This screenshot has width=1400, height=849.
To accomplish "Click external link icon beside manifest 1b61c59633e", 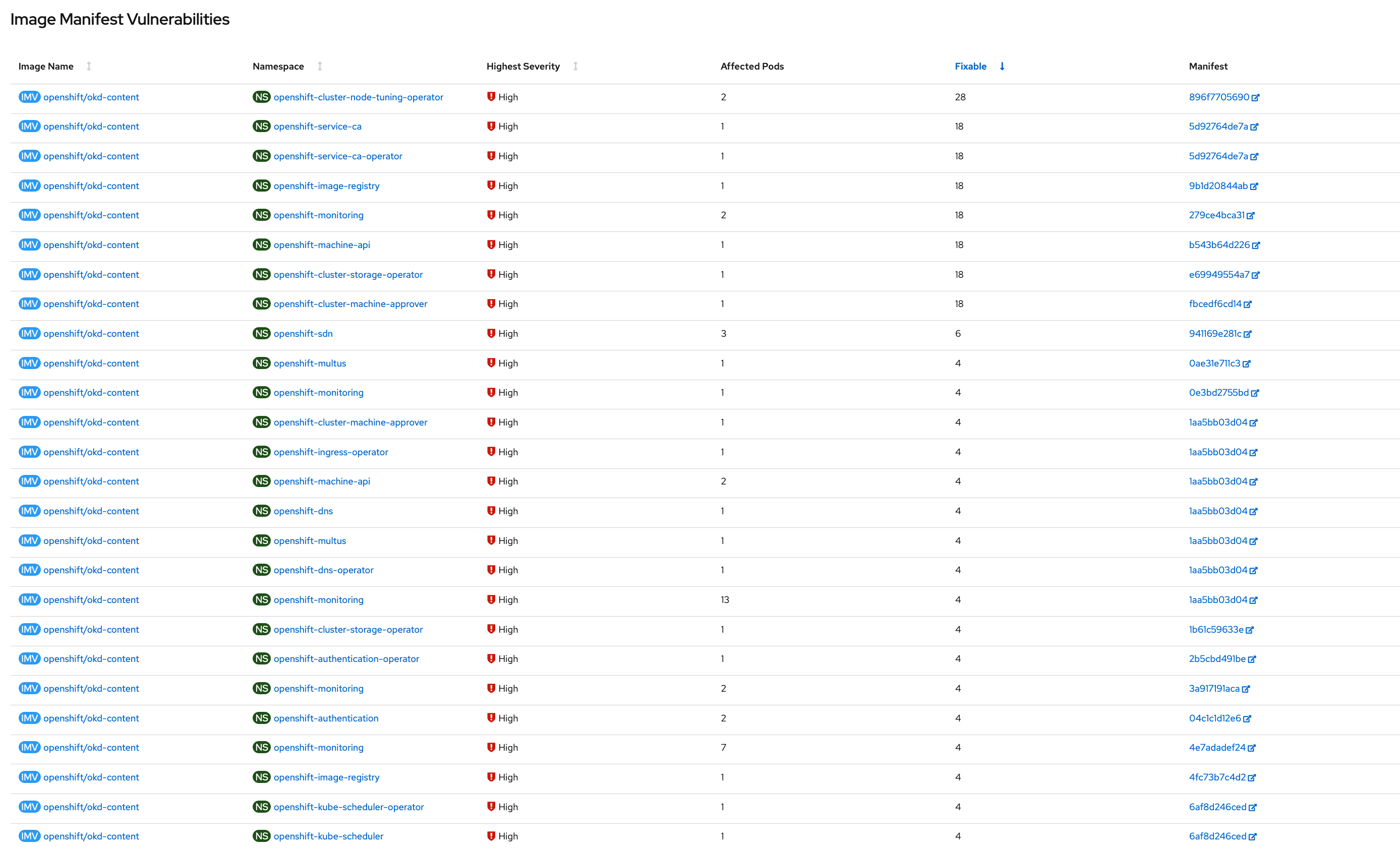I will (x=1249, y=630).
